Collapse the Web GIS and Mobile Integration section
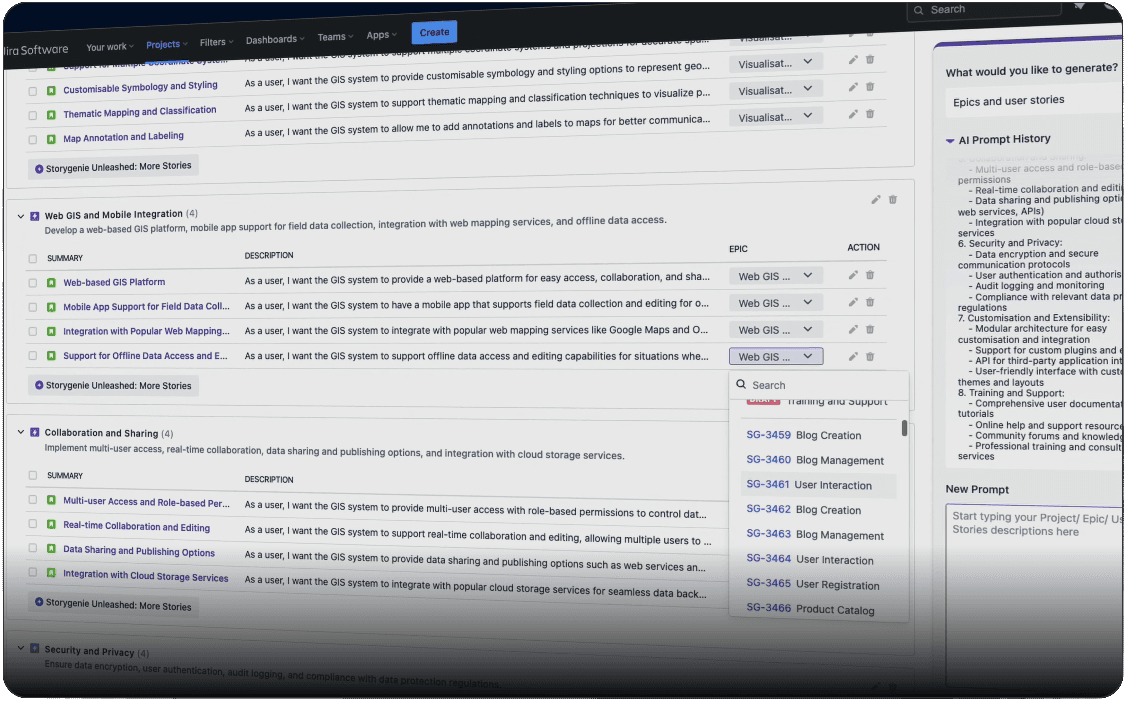Viewport: 1125px width, 701px height. (x=20, y=213)
